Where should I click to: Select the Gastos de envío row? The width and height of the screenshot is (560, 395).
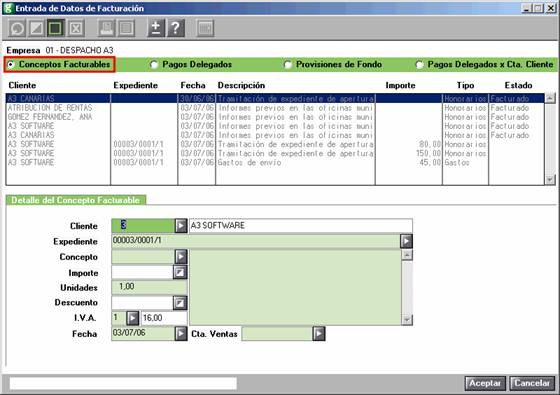[275, 162]
